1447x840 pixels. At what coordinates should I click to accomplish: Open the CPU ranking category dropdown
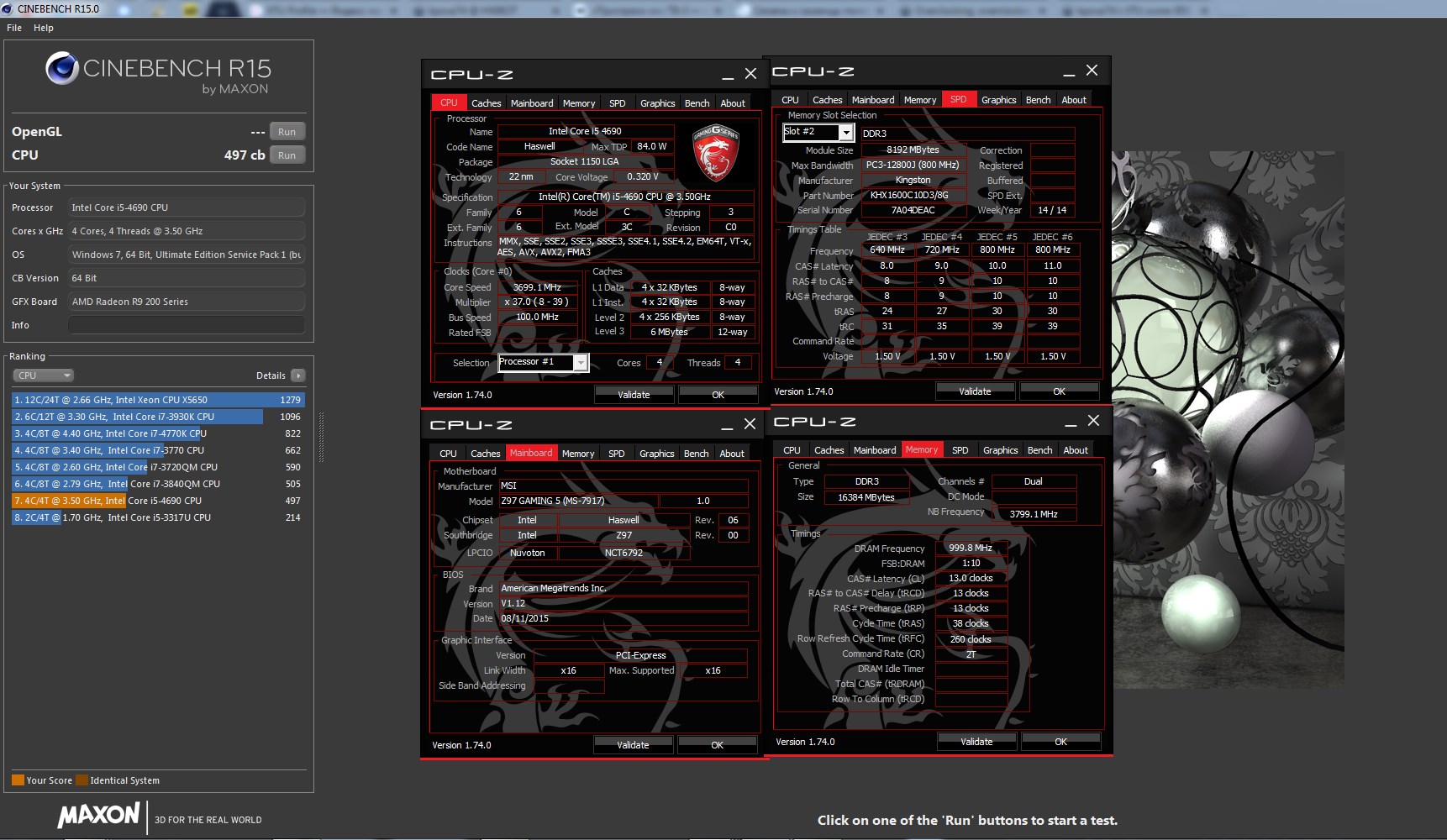click(44, 375)
